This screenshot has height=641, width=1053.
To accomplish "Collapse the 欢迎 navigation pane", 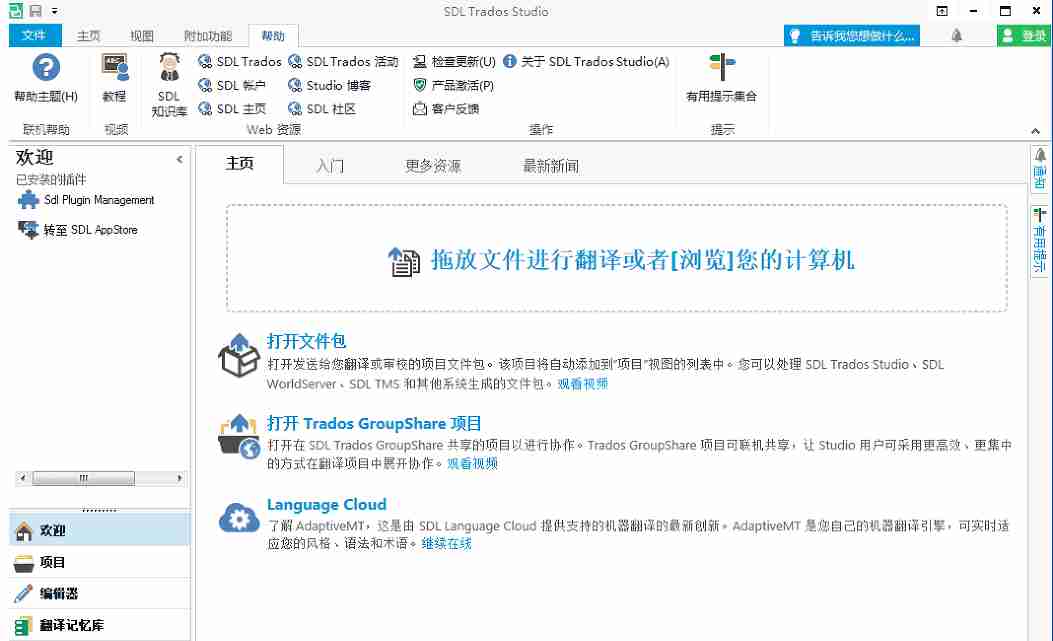I will [179, 157].
